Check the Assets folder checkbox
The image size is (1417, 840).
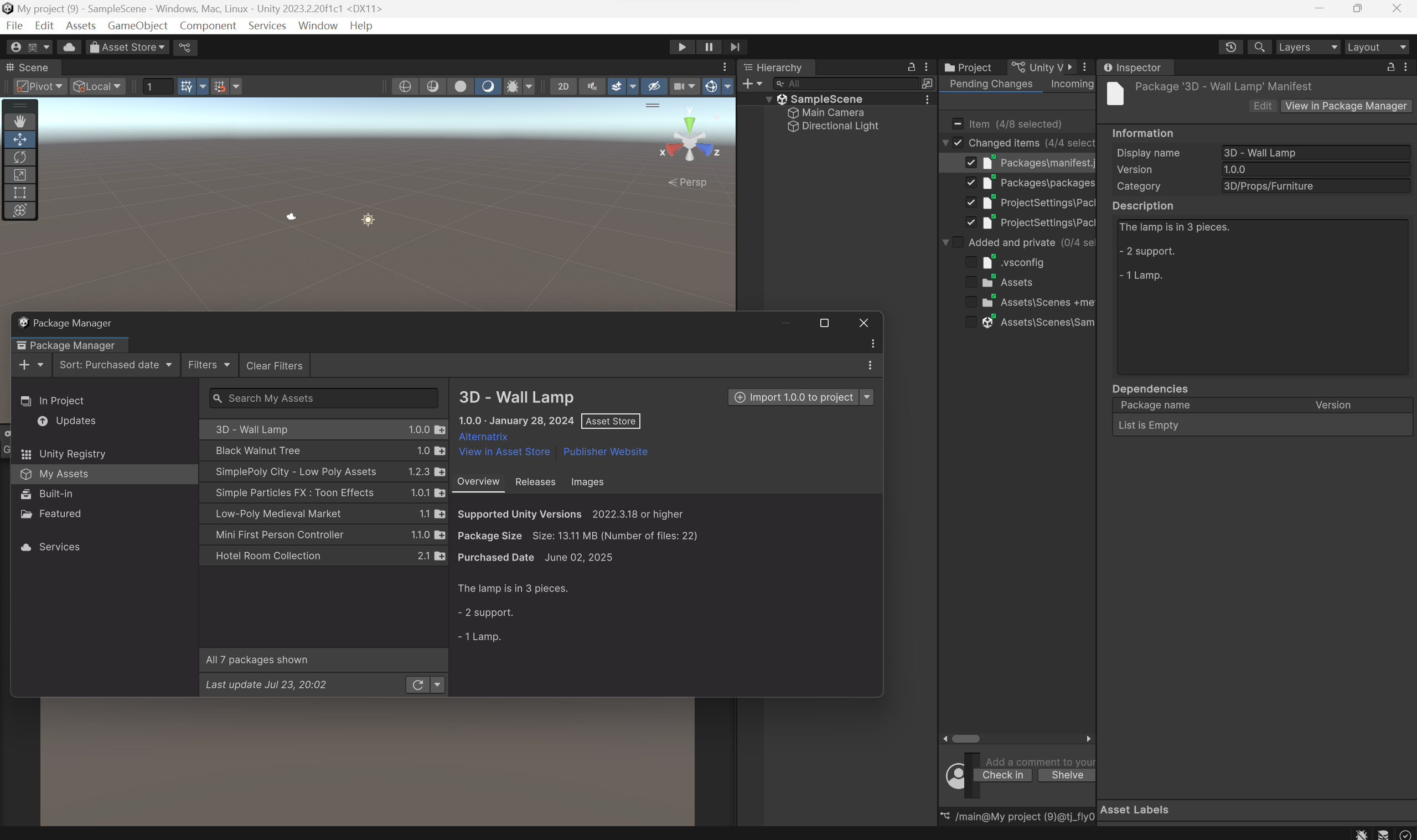click(x=971, y=282)
